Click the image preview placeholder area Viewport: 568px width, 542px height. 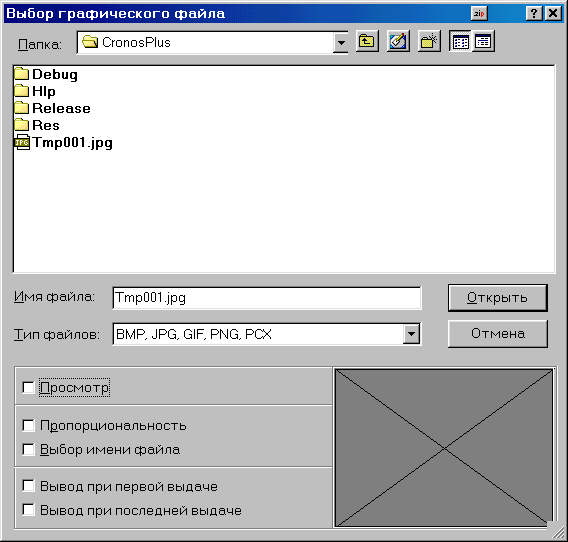pos(444,448)
